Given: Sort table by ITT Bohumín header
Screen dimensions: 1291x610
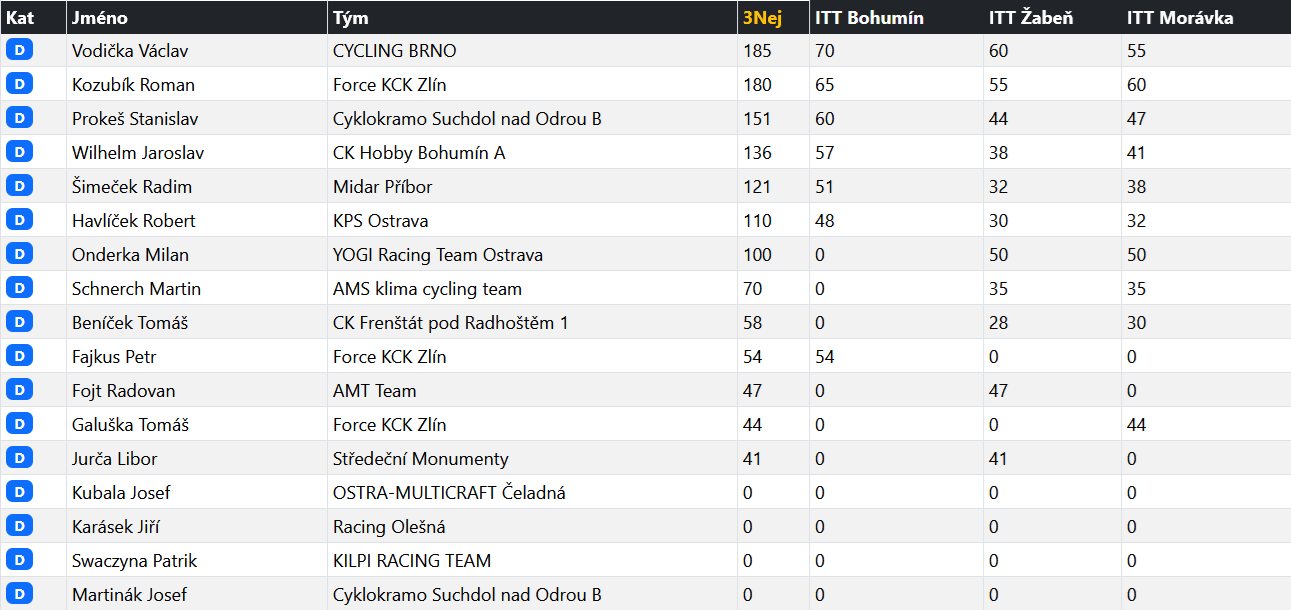Looking at the screenshot, I should coord(869,18).
